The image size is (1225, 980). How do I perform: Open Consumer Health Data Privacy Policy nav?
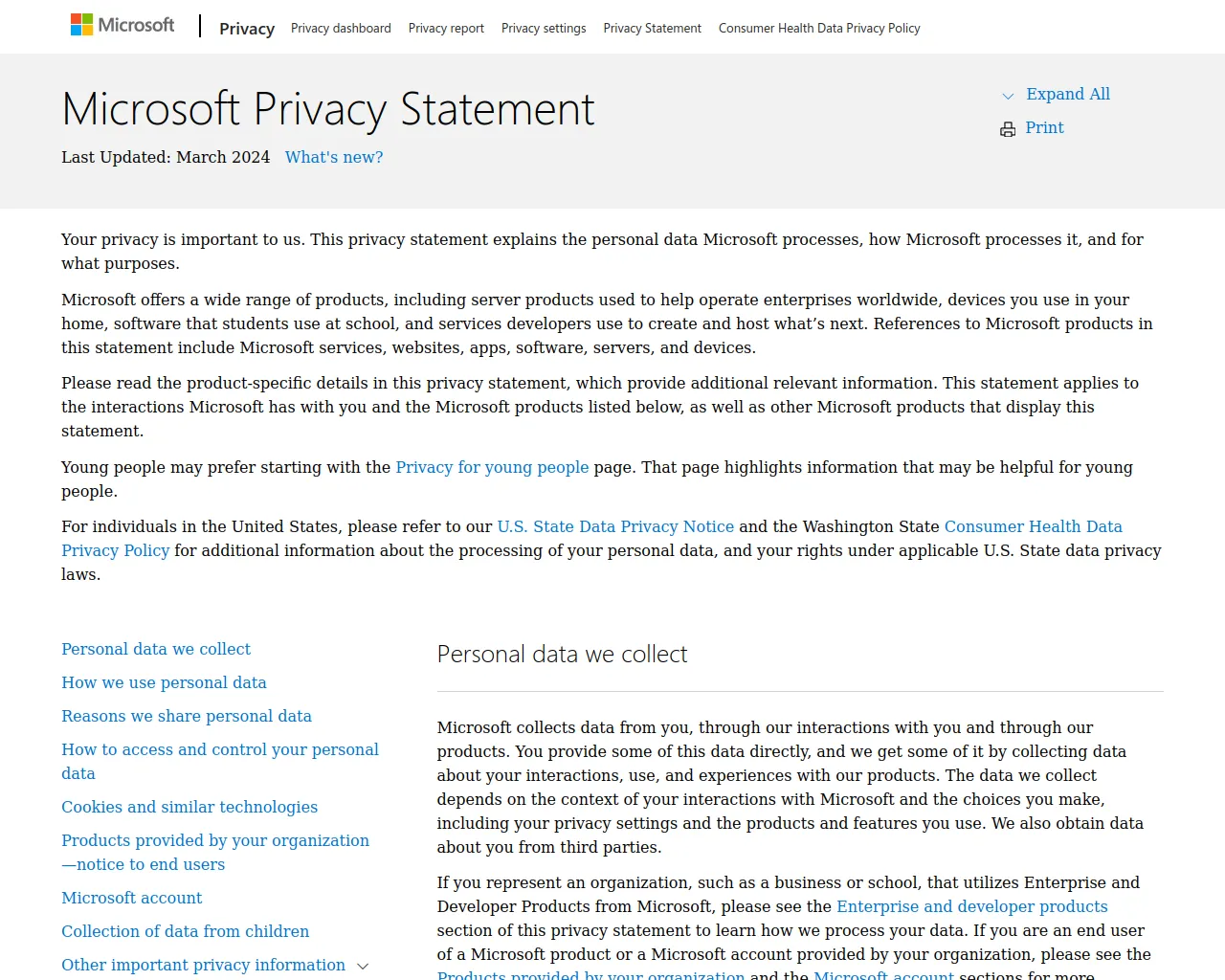pyautogui.click(x=819, y=29)
